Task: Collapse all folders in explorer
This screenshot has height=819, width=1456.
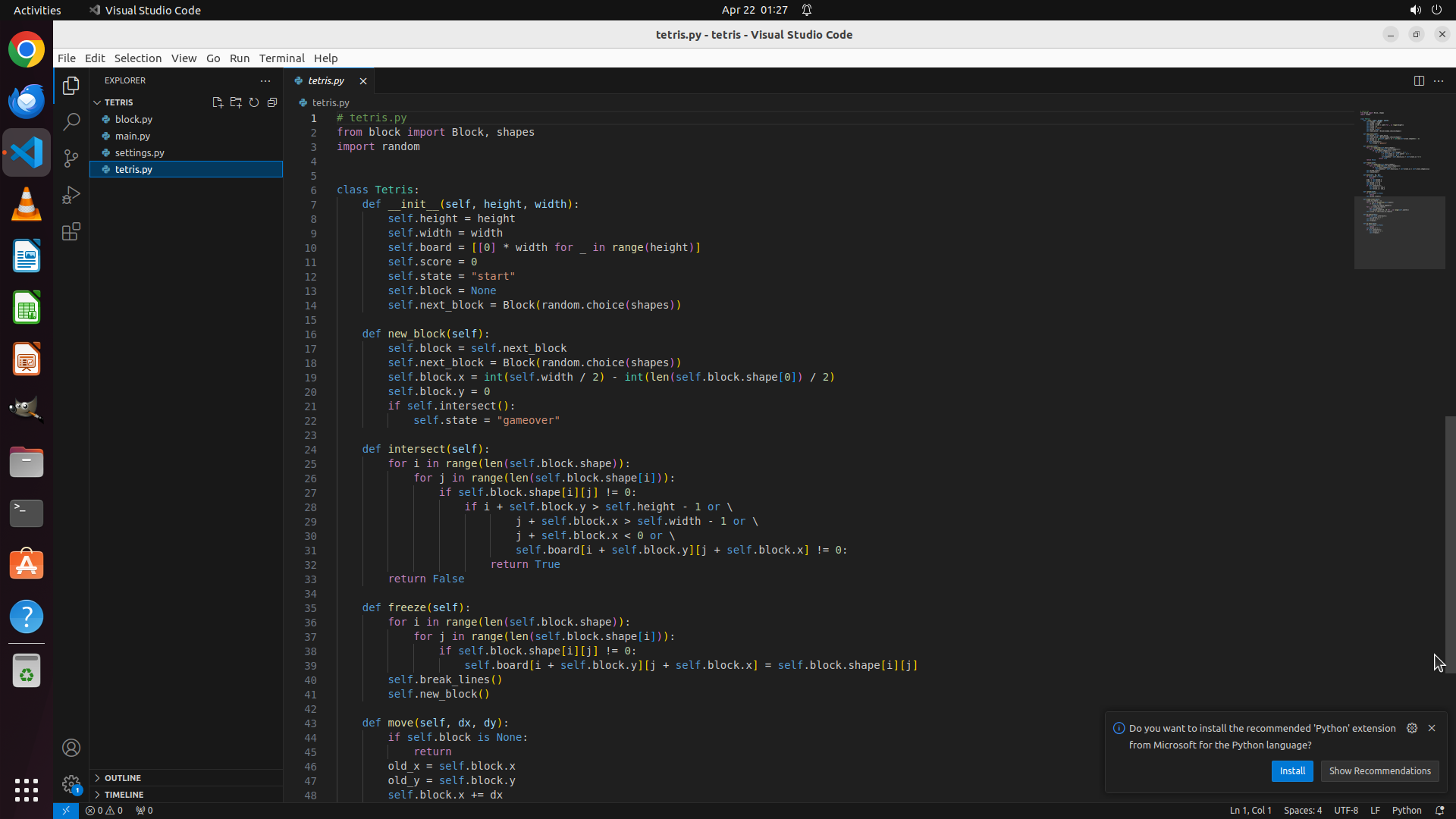Action: [x=272, y=102]
